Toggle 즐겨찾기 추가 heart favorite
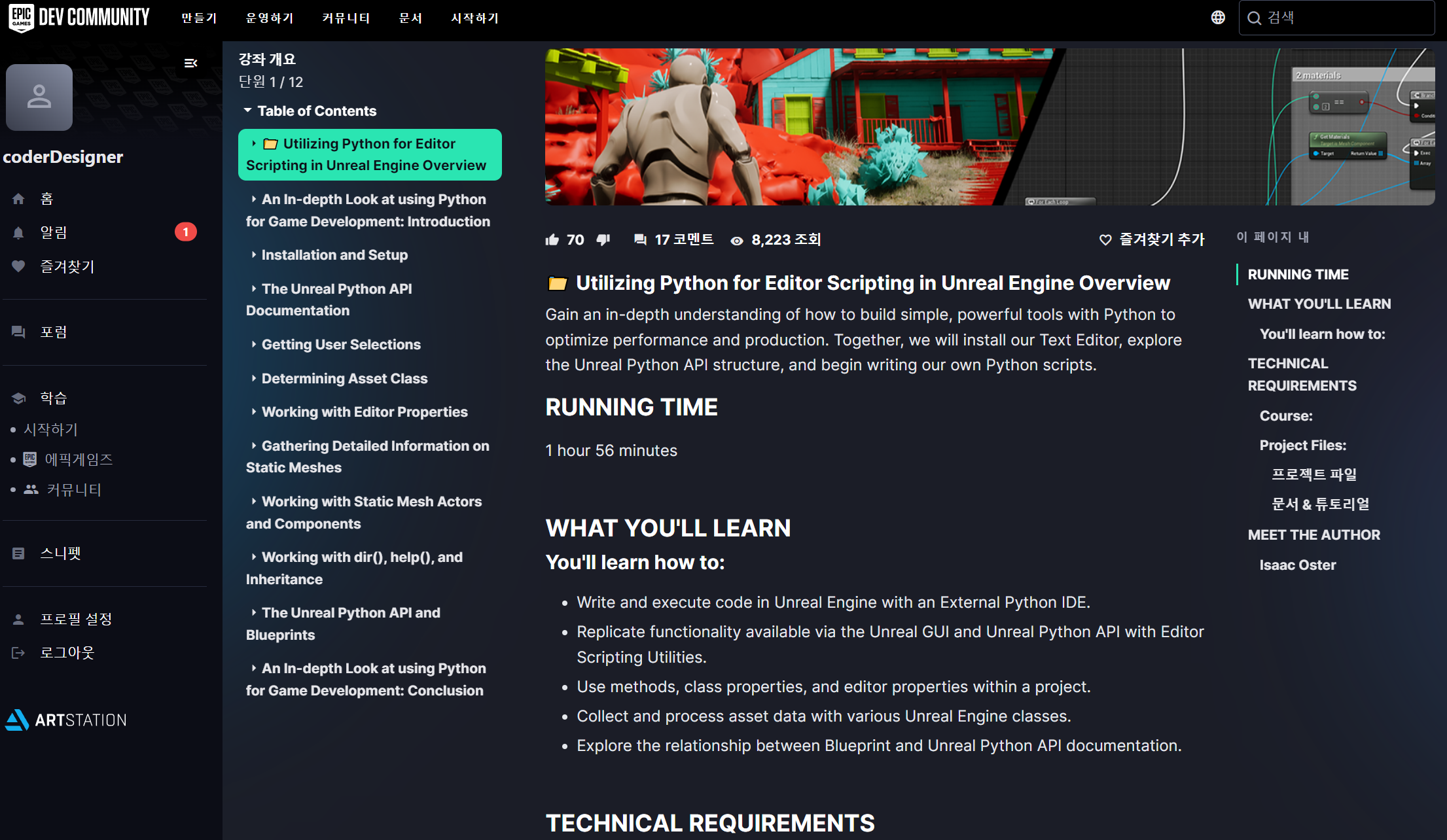 (1105, 240)
